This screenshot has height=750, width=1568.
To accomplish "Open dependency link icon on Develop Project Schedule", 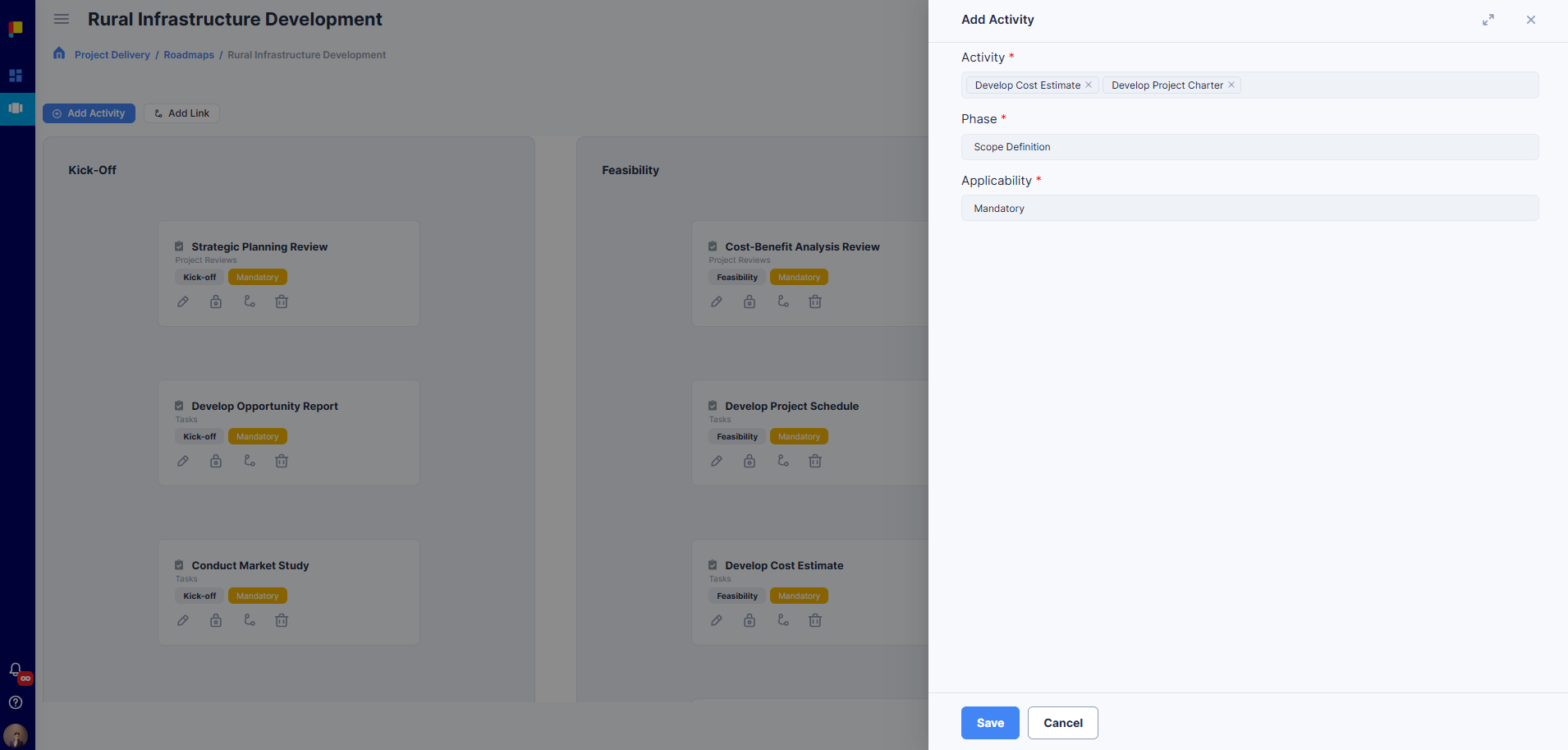I will 782,461.
